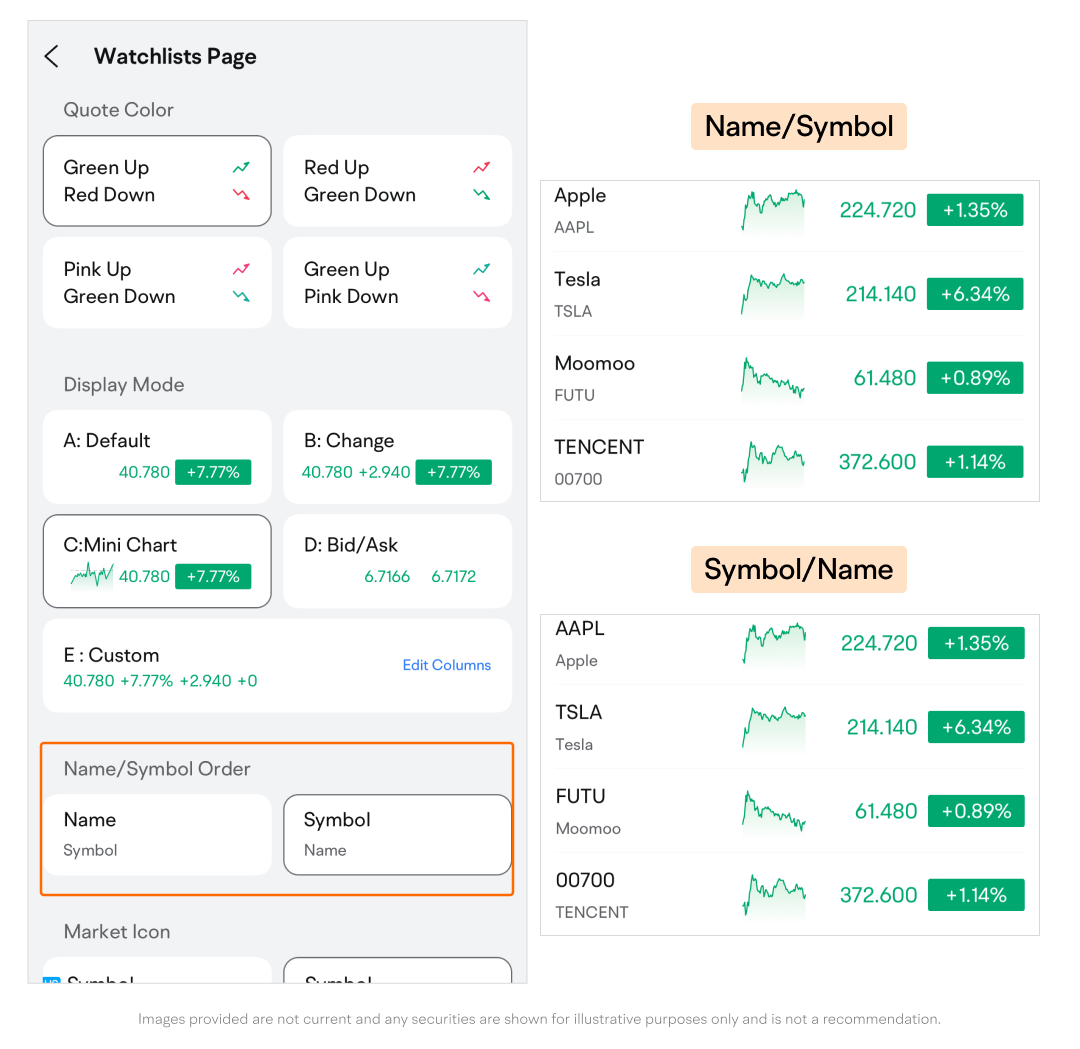
Task: Click the green down arrow icon in Red Up Green Down
Action: (x=481, y=195)
